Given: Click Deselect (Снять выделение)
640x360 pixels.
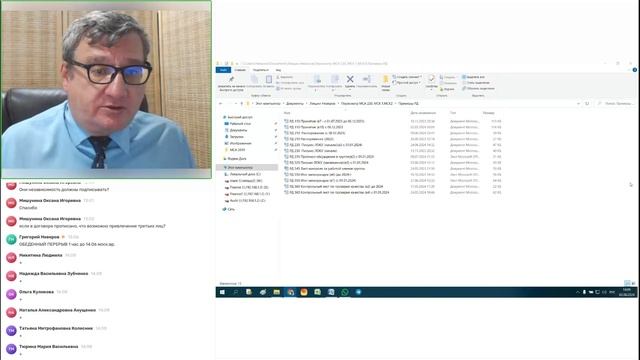Looking at the screenshot, I should [x=476, y=83].
